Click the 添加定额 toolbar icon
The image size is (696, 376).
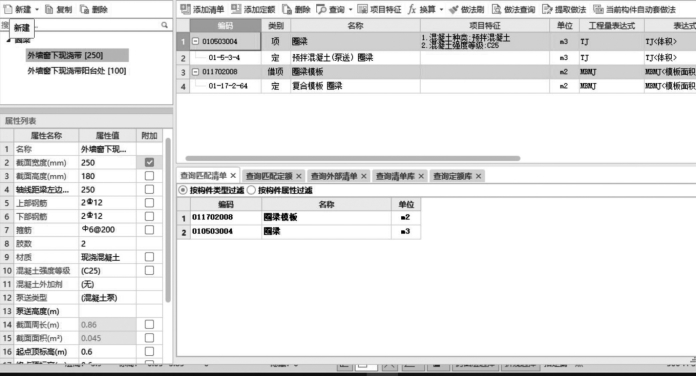[x=236, y=9]
